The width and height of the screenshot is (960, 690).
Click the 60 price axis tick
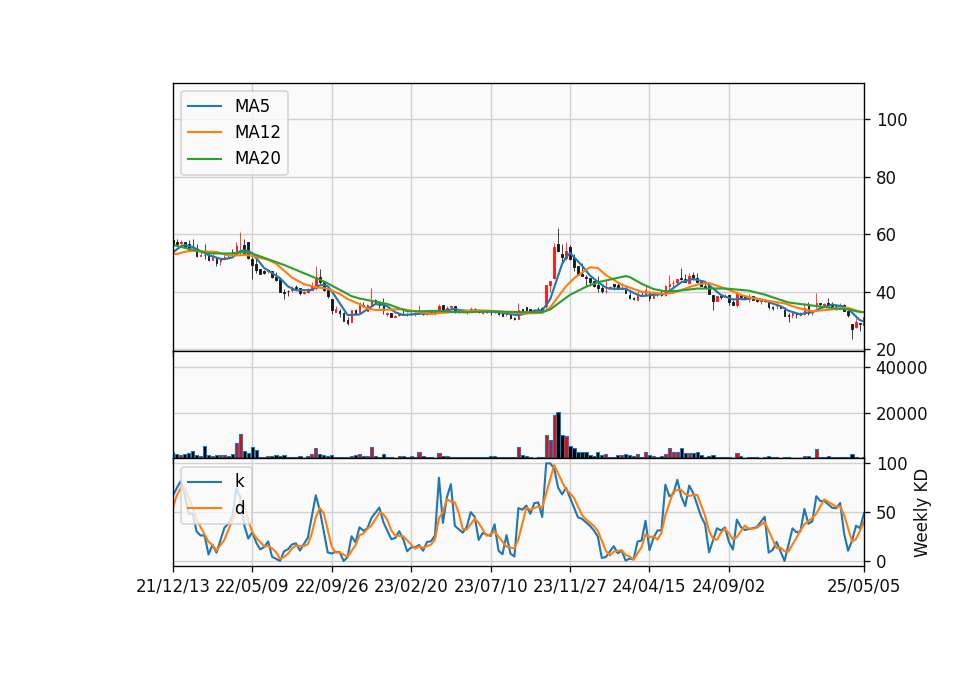point(887,235)
